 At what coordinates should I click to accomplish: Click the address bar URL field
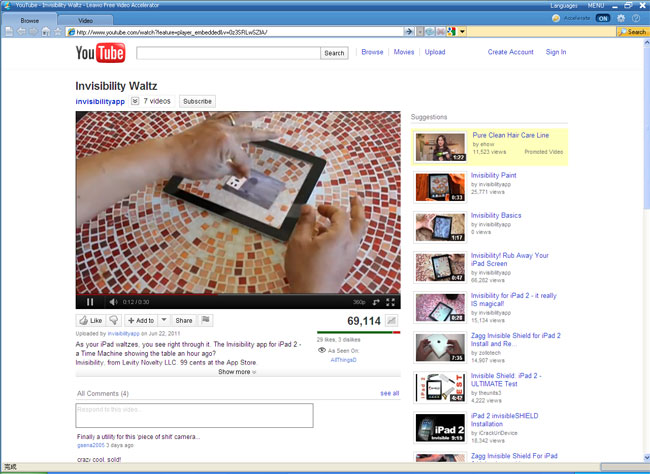235,32
